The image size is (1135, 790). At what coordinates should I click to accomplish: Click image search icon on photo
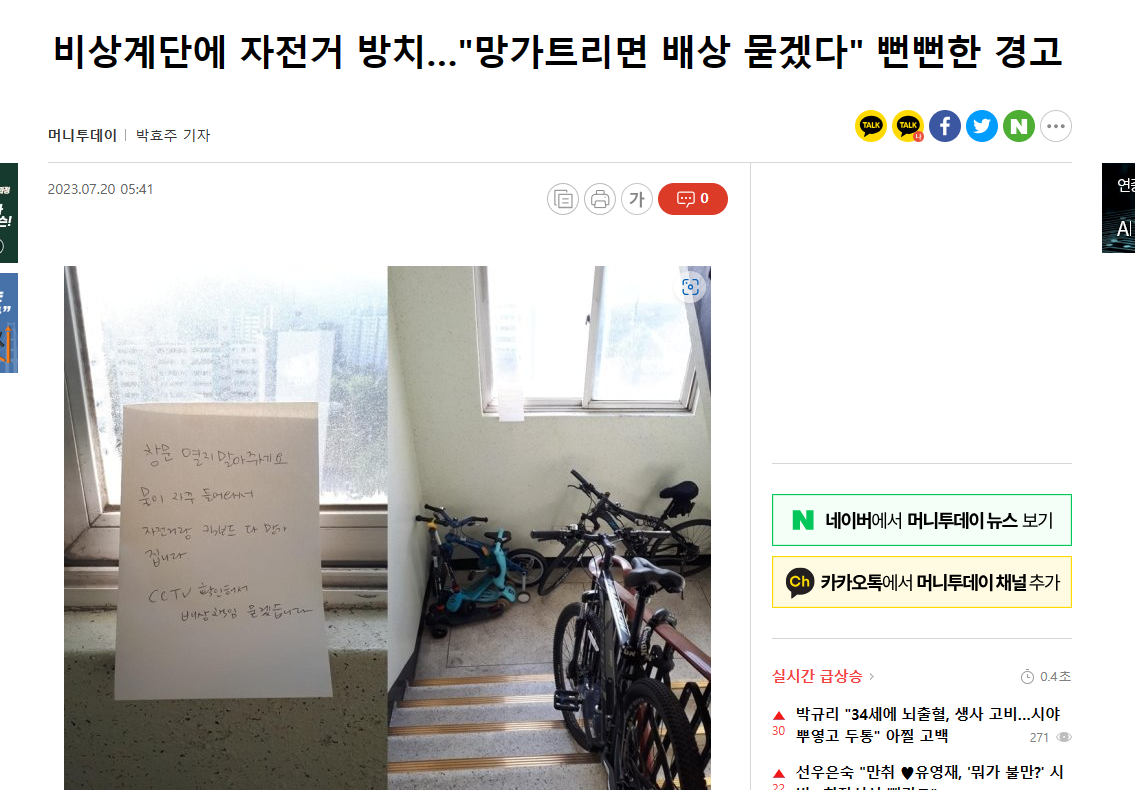pyautogui.click(x=691, y=287)
